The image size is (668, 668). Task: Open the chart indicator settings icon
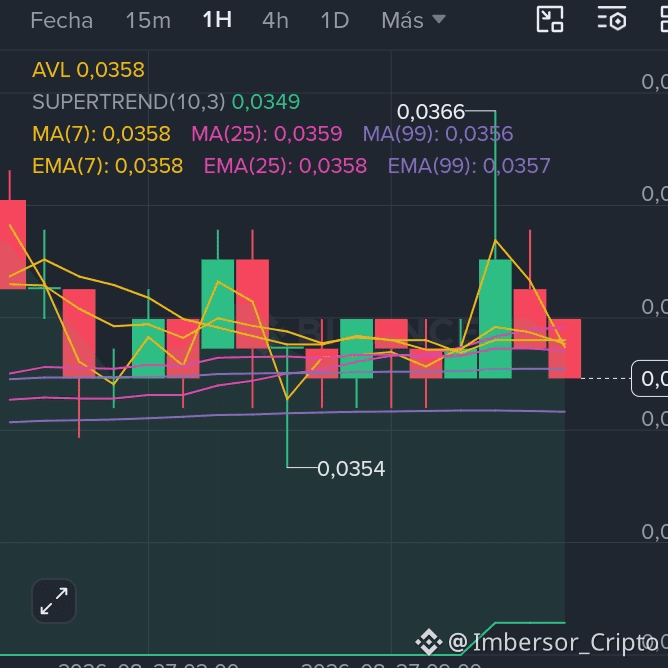pos(612,18)
